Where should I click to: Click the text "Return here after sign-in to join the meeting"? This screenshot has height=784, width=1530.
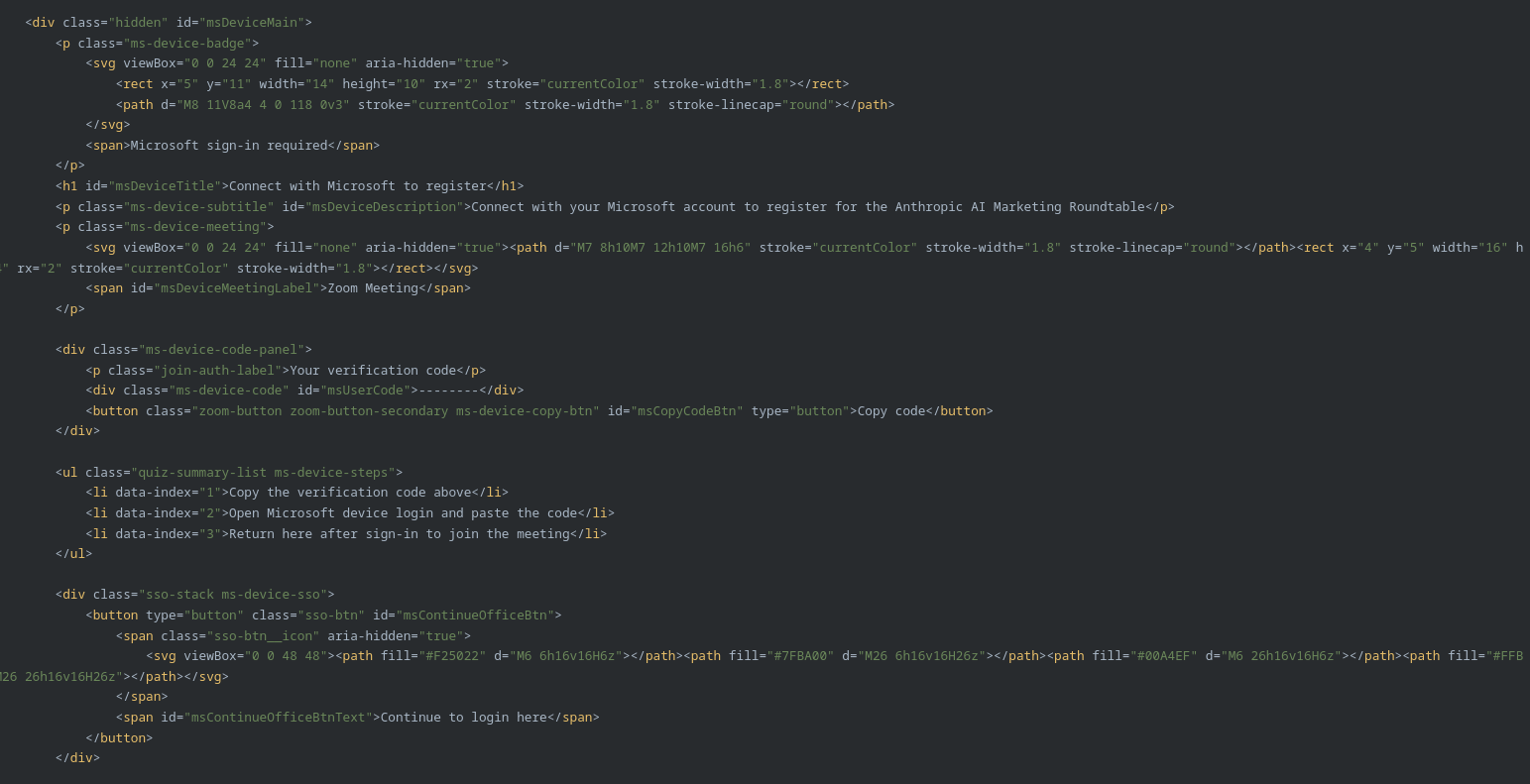[x=400, y=533]
